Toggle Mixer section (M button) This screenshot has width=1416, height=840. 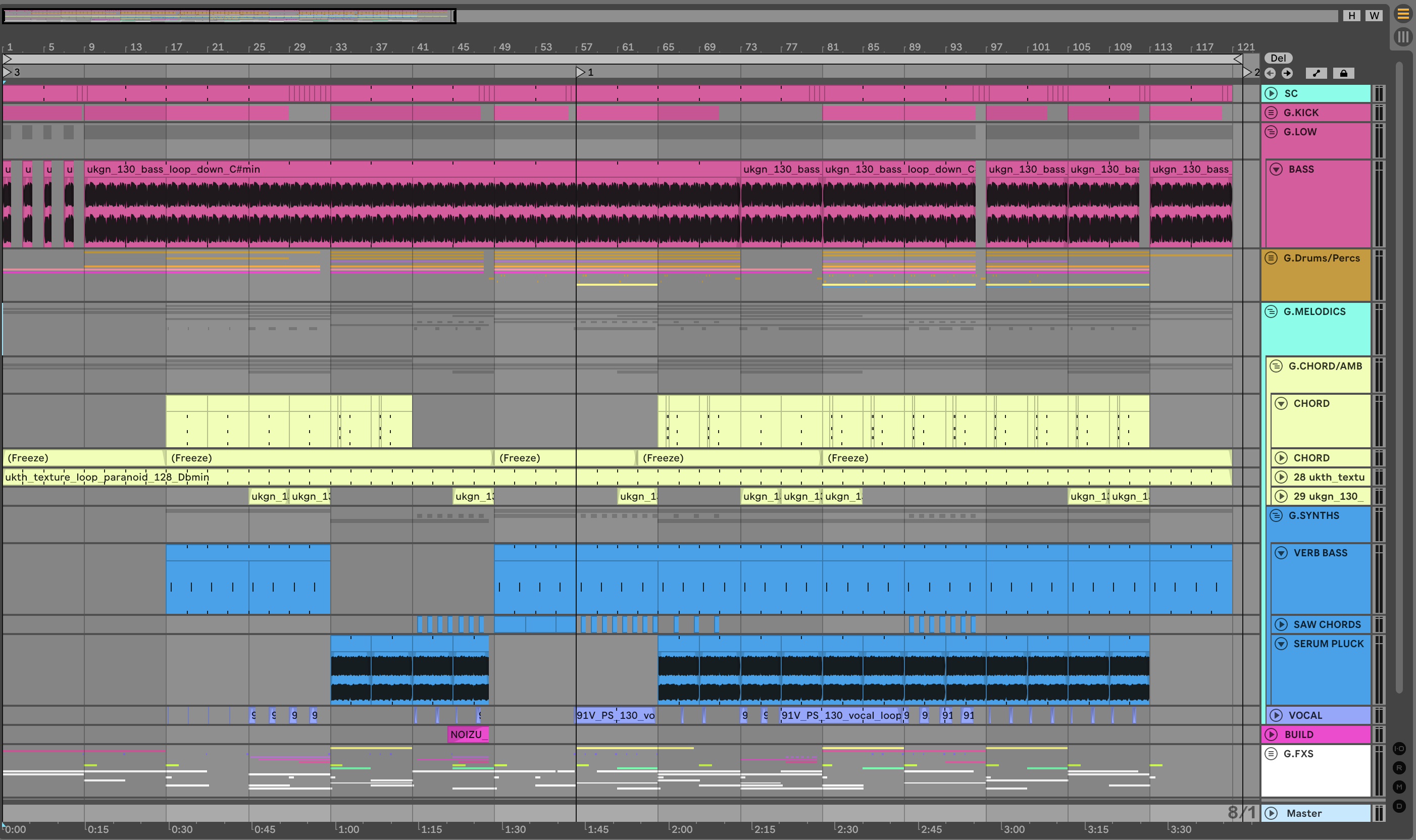tap(1399, 787)
